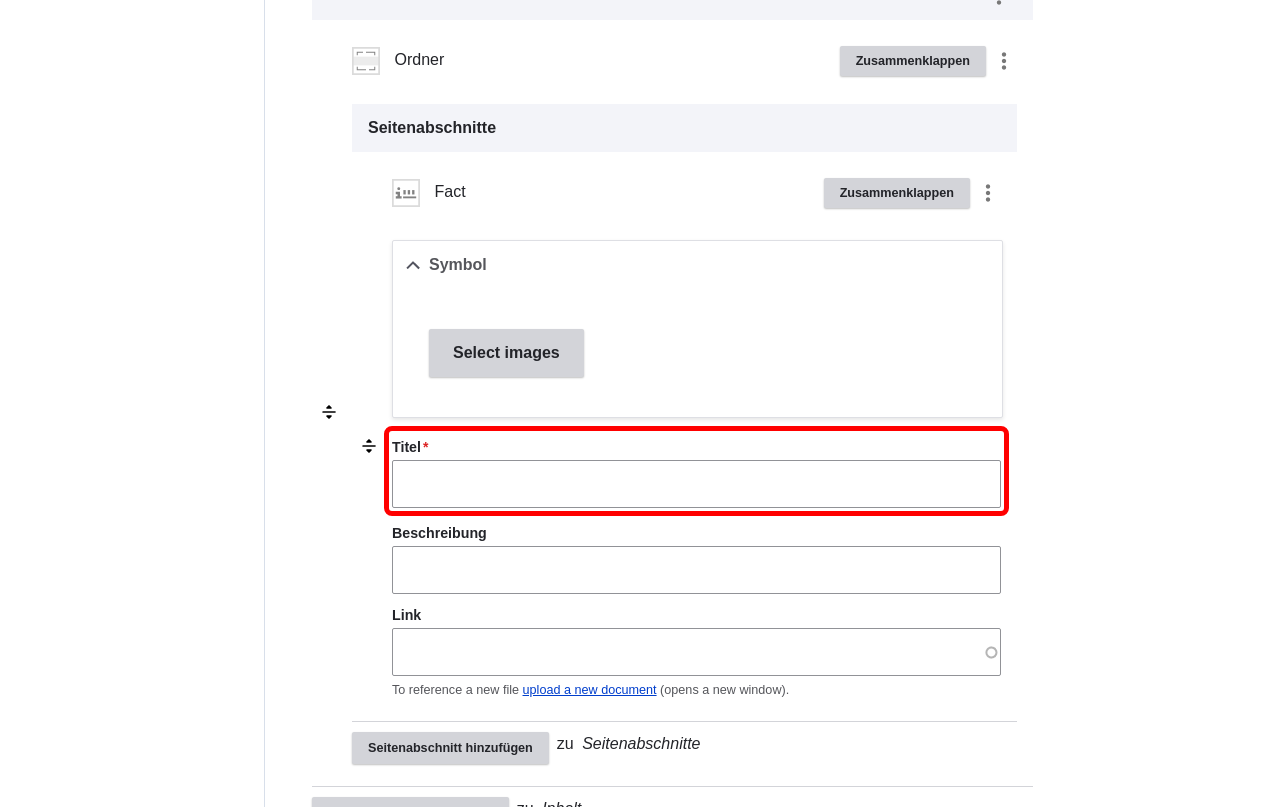The image size is (1280, 807).
Task: Click the Ordner paragraph label
Action: coord(419,60)
